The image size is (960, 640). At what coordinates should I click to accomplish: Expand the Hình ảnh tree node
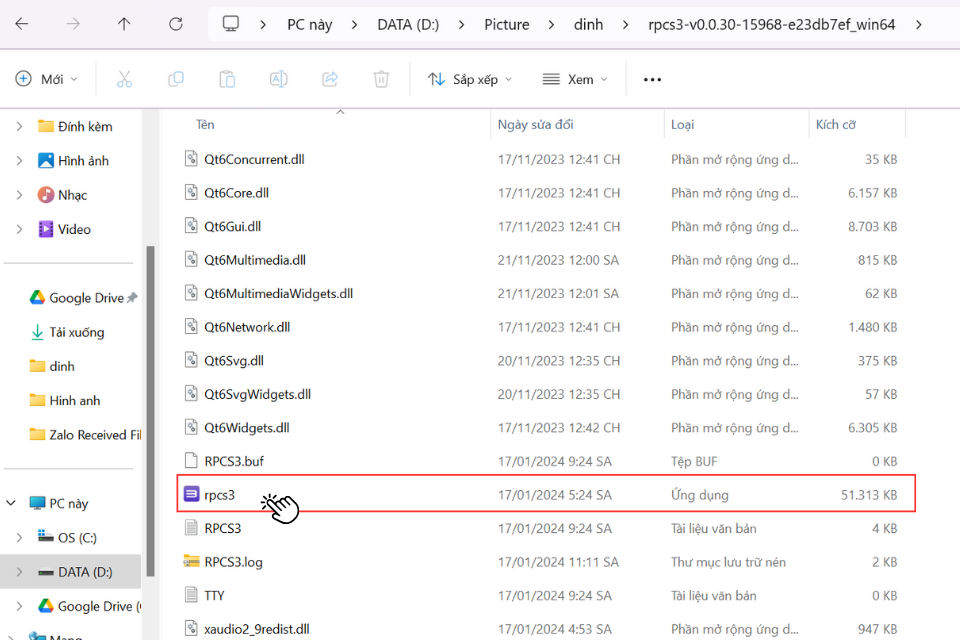[19, 160]
